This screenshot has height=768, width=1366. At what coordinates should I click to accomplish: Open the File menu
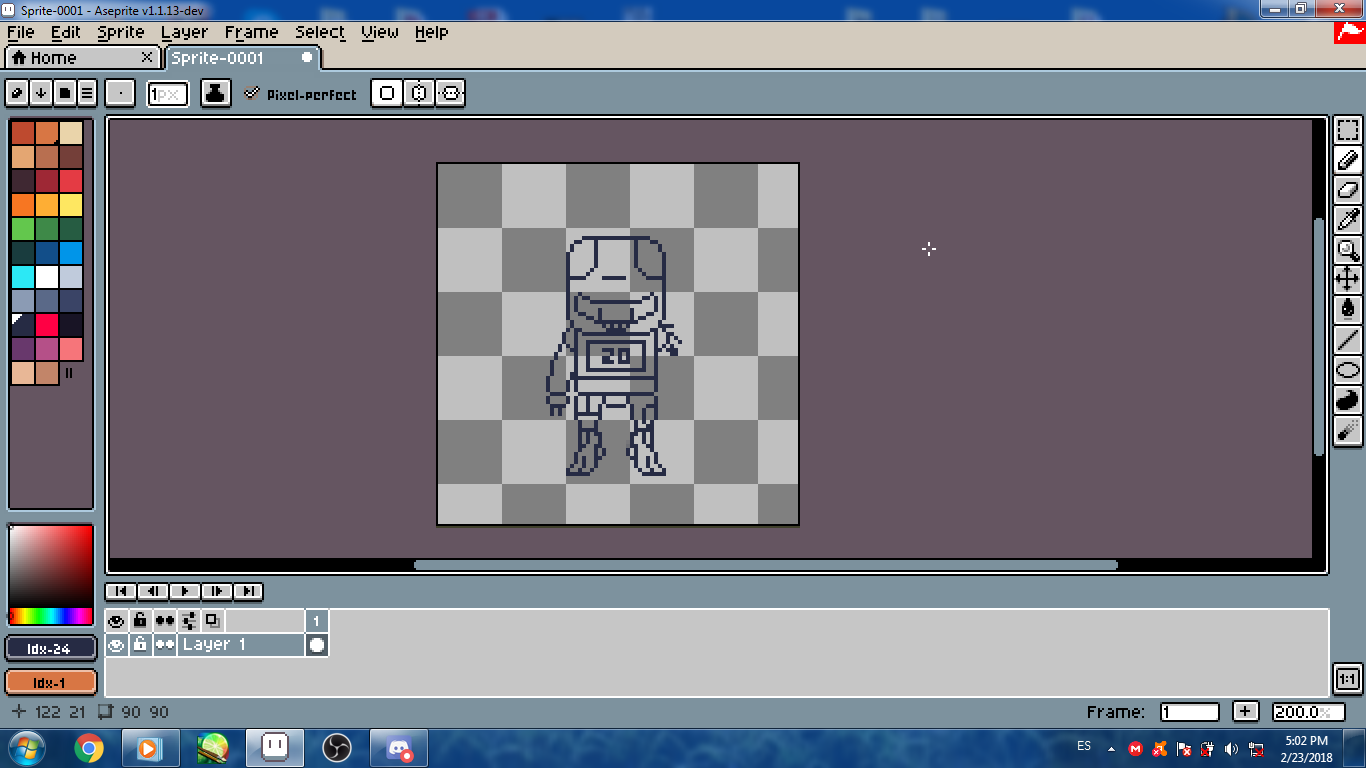click(20, 32)
